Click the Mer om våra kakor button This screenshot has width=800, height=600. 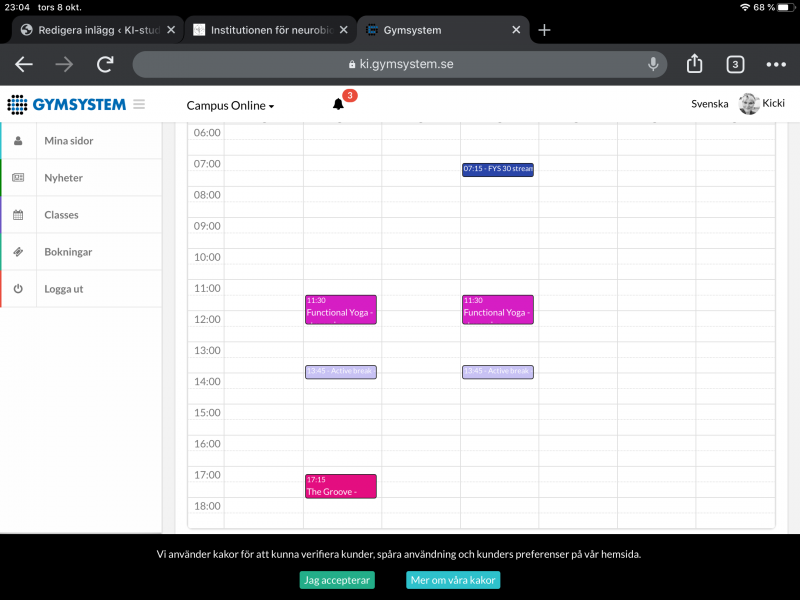453,580
